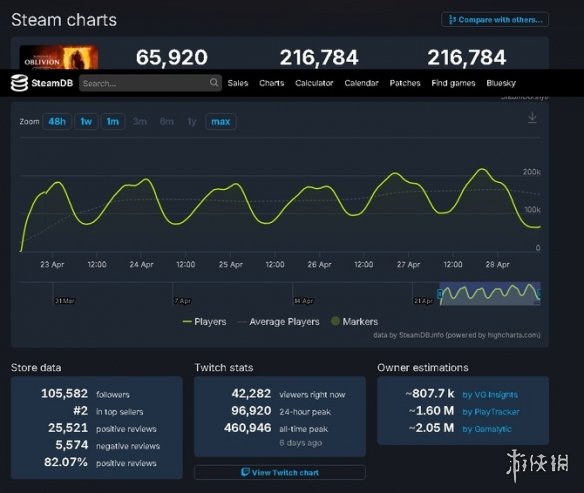This screenshot has width=584, height=493.
Task: Open the VG Insights estimate link
Action: coord(490,395)
